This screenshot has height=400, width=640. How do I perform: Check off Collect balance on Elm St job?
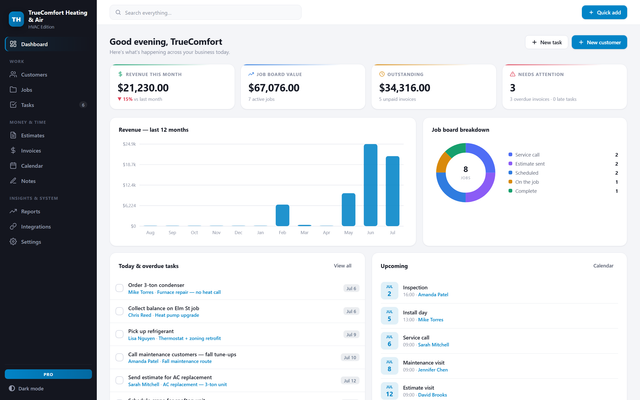click(119, 311)
